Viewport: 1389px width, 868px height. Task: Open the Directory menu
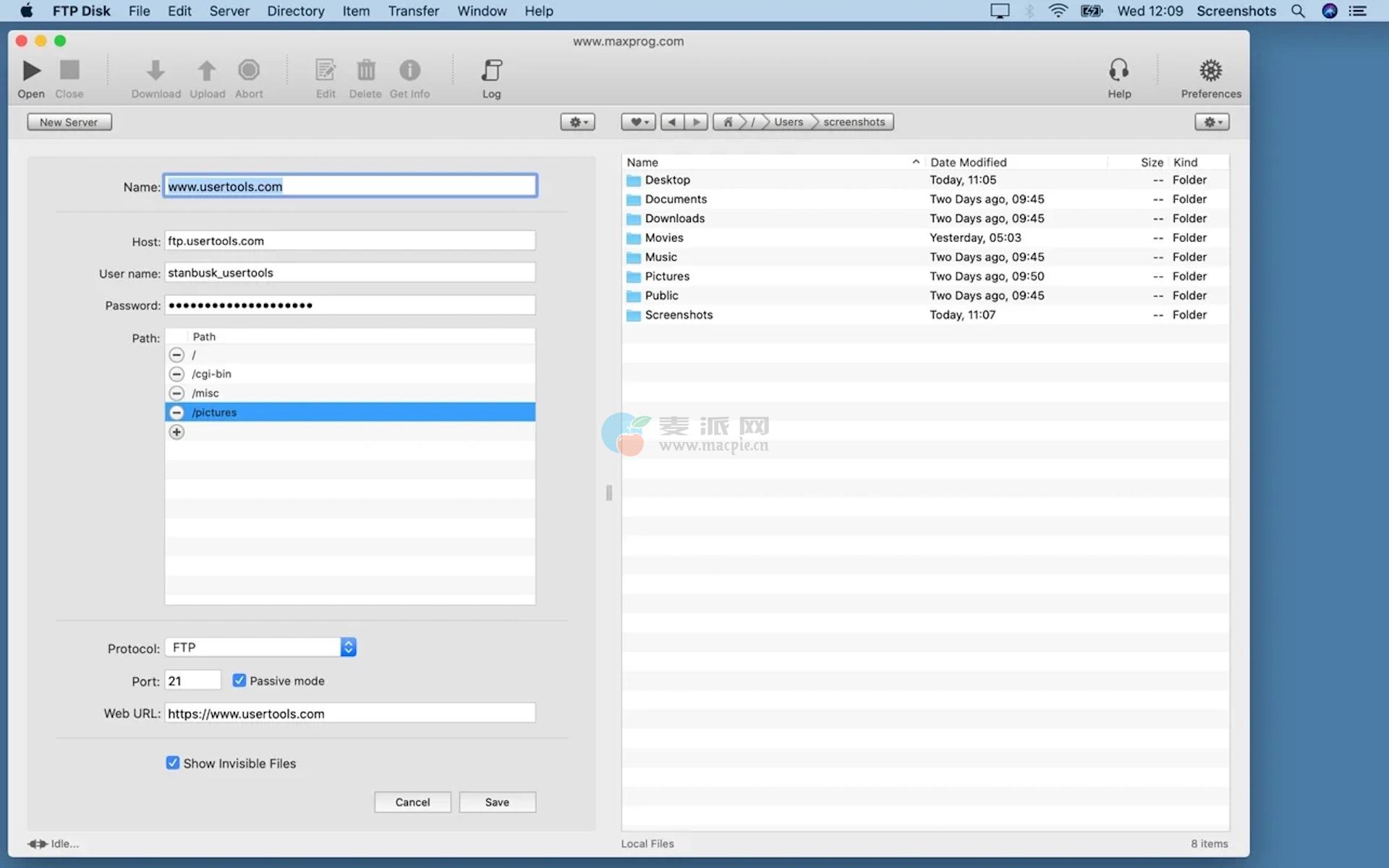click(295, 11)
